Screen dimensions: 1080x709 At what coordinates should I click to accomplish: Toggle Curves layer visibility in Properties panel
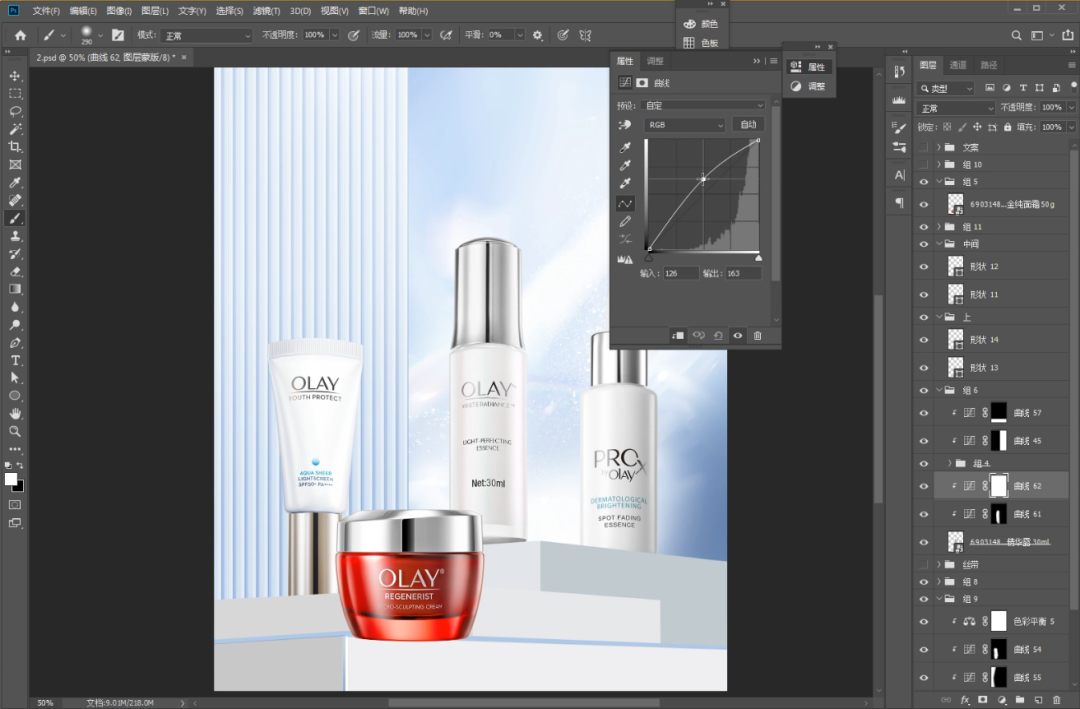[738, 336]
